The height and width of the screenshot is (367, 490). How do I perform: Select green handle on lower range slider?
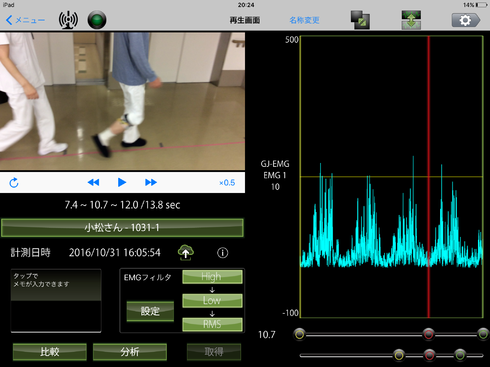(x=460, y=355)
